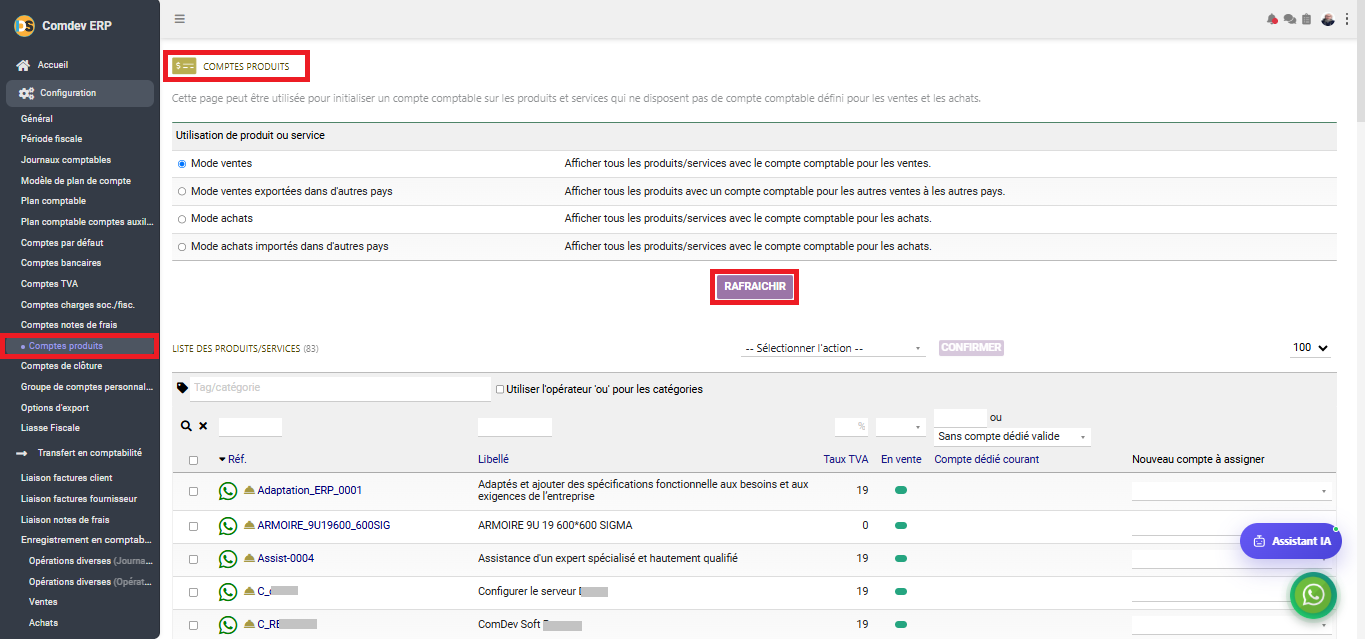1365x639 pixels.
Task: Click WhatsApp icon on ARMOIRE_9U19600_600SIG row
Action: [x=228, y=525]
